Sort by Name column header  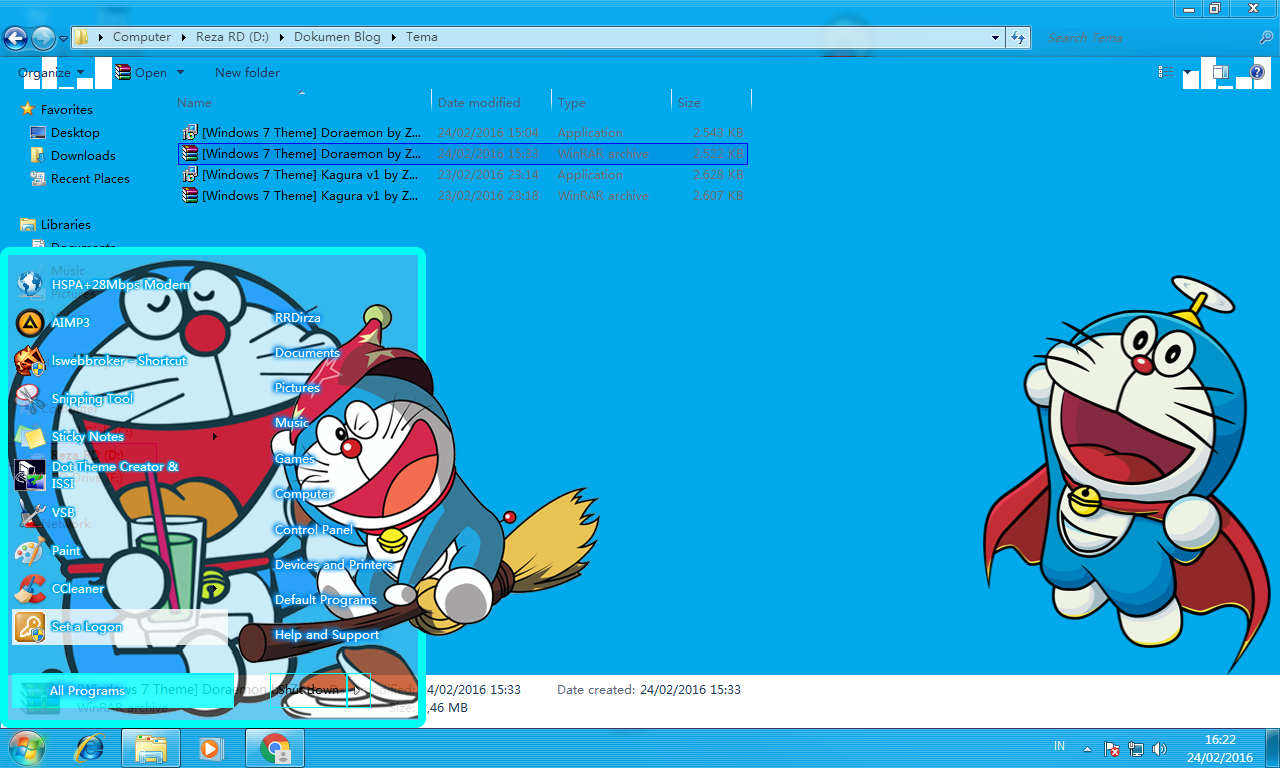click(303, 103)
